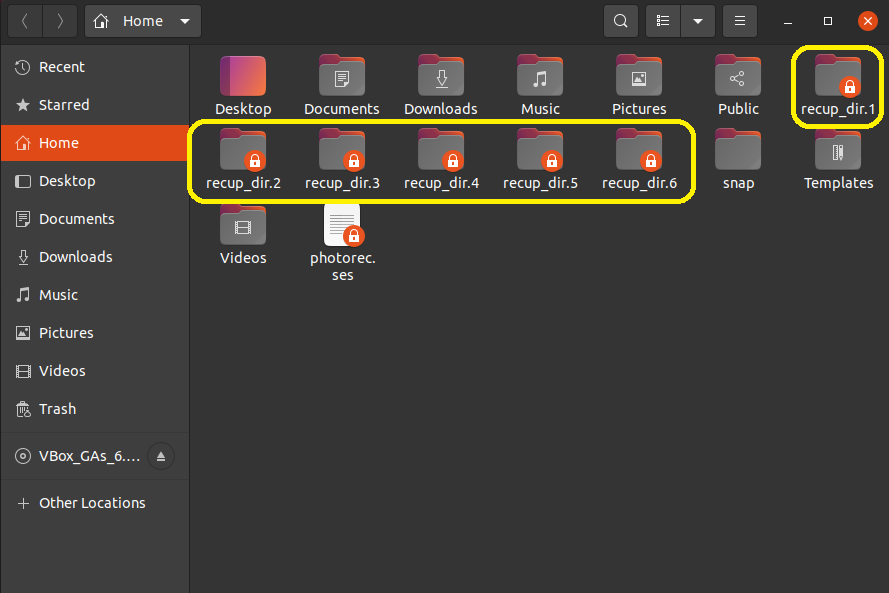The height and width of the screenshot is (593, 889).
Task: Open Trash in the sidebar
Action: (95, 409)
